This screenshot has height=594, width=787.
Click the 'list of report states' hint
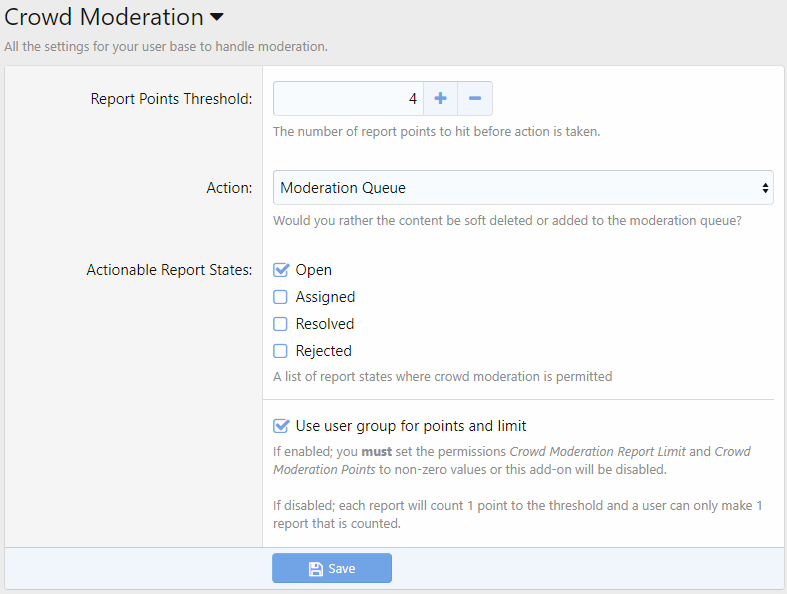442,377
